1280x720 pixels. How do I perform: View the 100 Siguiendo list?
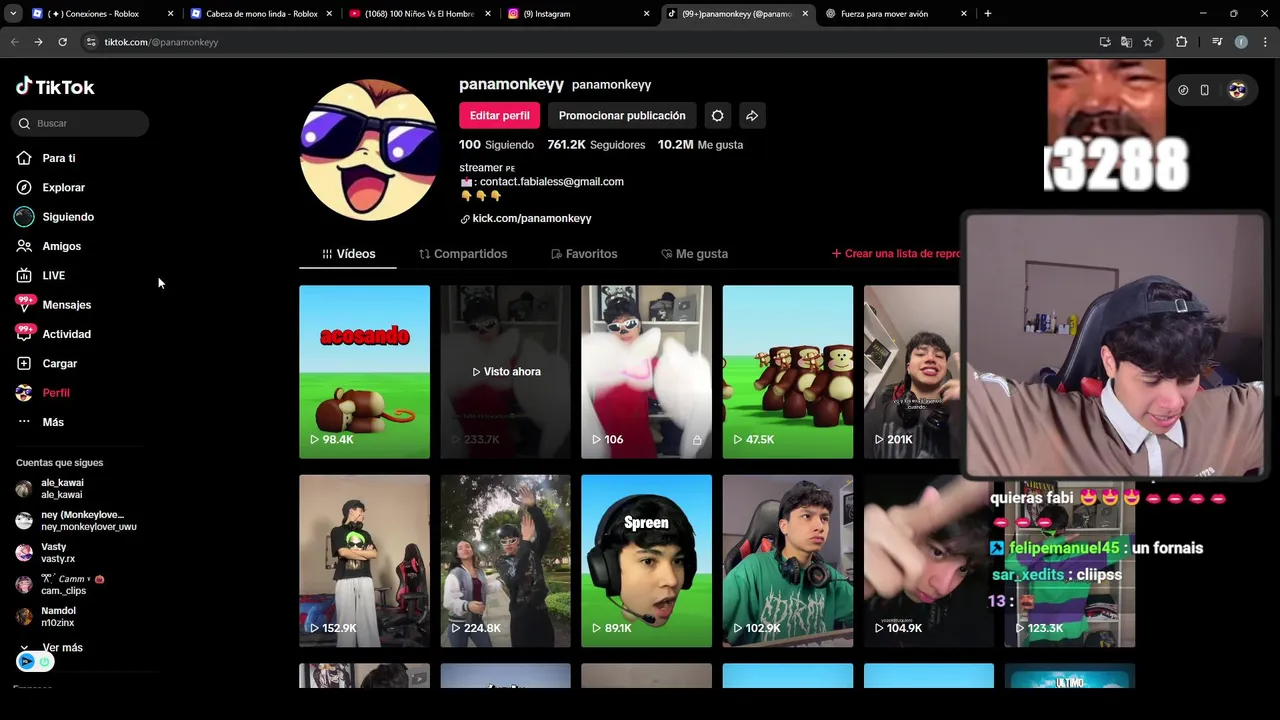coord(496,145)
